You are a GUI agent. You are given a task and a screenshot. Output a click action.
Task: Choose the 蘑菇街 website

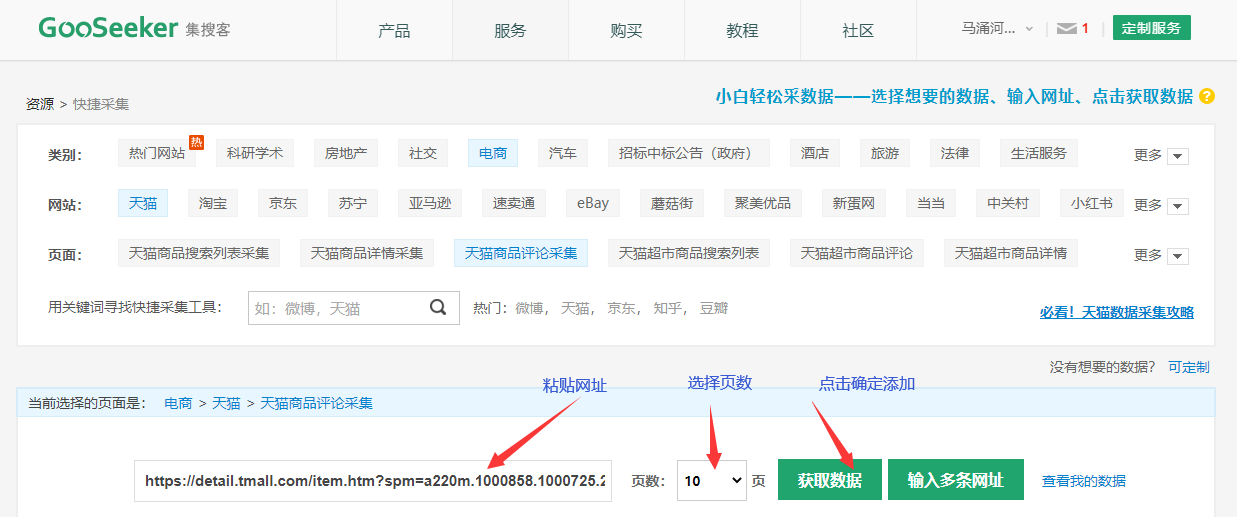(x=672, y=203)
